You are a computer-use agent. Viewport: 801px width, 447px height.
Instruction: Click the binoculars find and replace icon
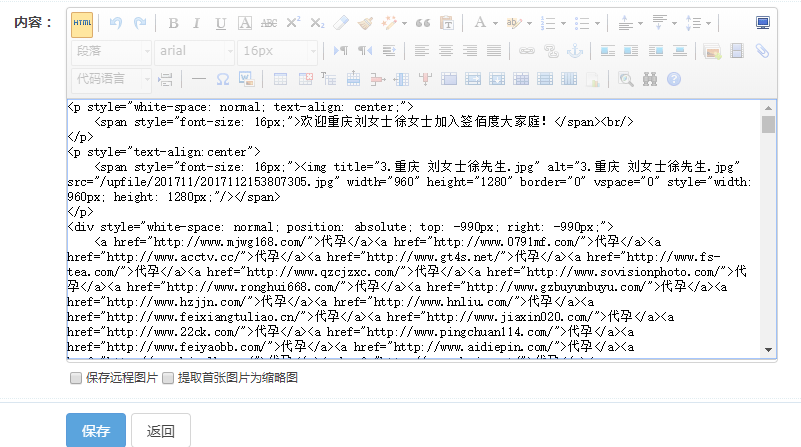pyautogui.click(x=650, y=78)
